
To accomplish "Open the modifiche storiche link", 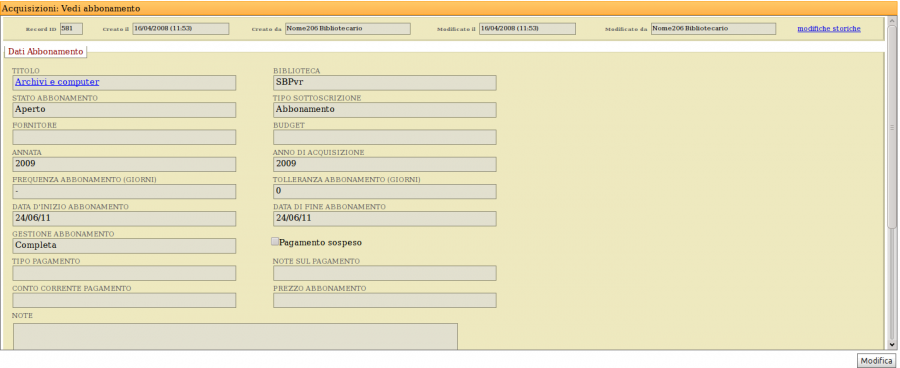I will point(828,29).
